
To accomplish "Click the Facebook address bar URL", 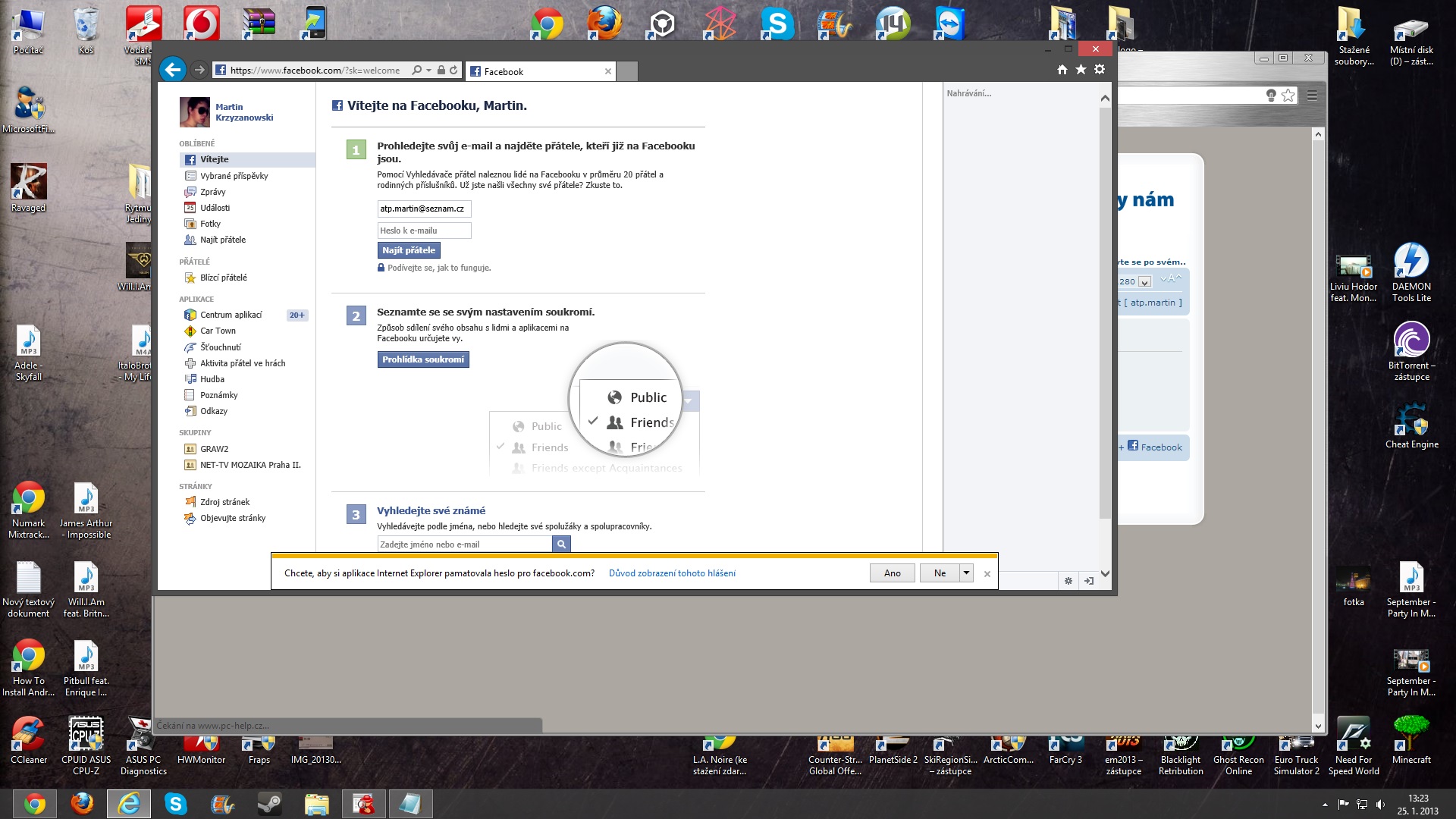I will 315,71.
